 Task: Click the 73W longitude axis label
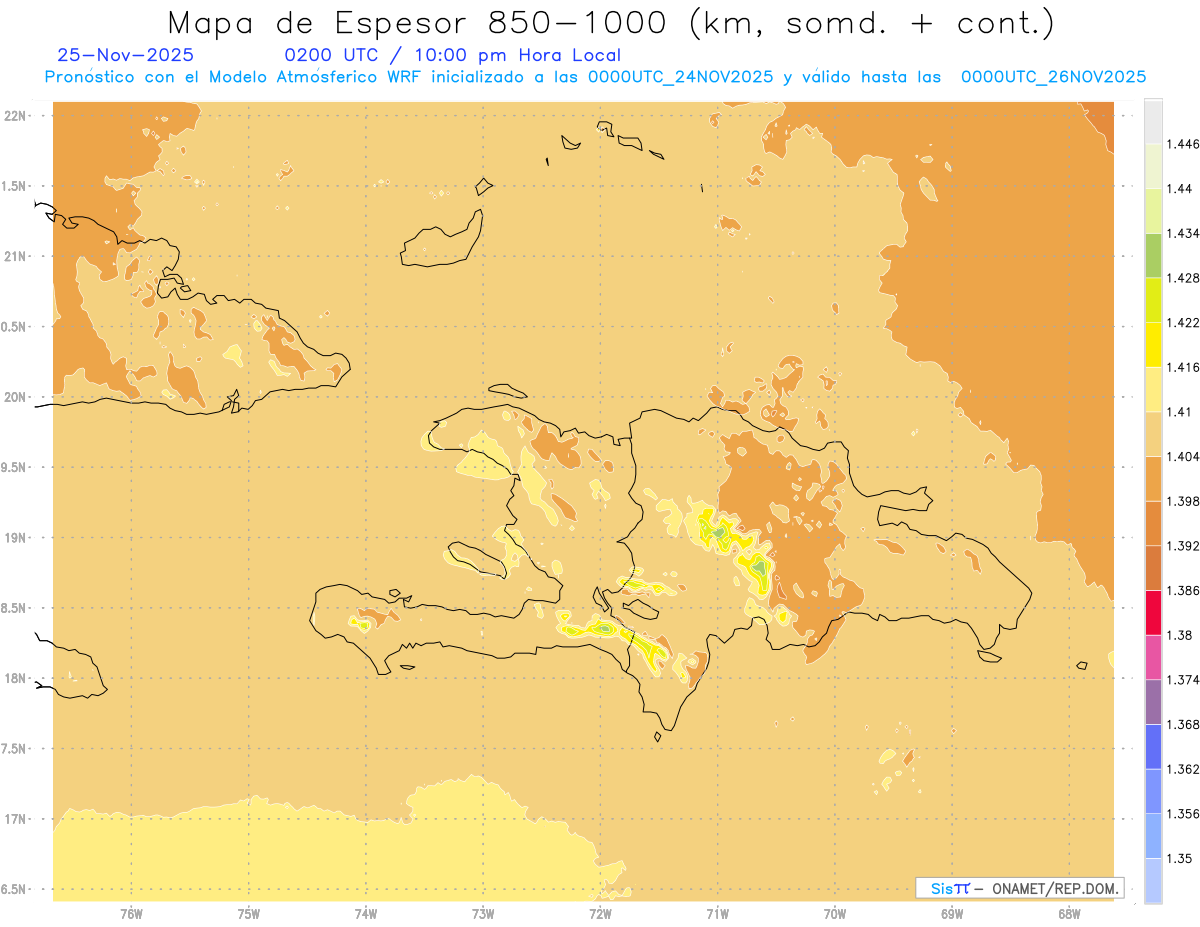(x=483, y=914)
